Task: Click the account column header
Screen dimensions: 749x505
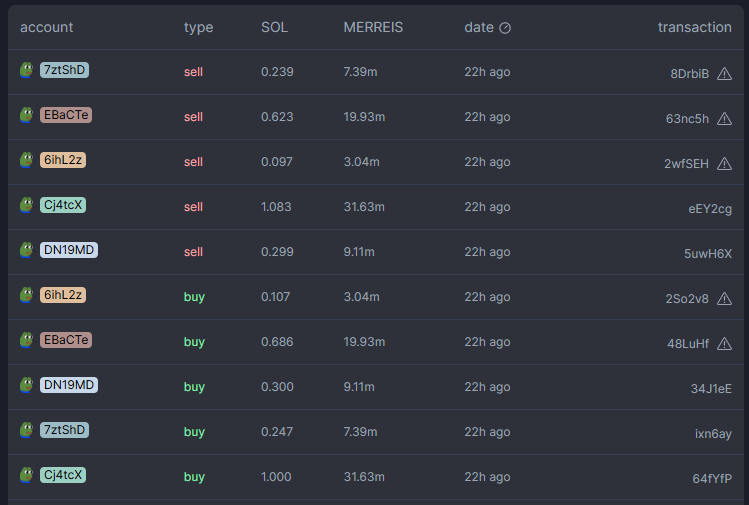Action: [46, 27]
